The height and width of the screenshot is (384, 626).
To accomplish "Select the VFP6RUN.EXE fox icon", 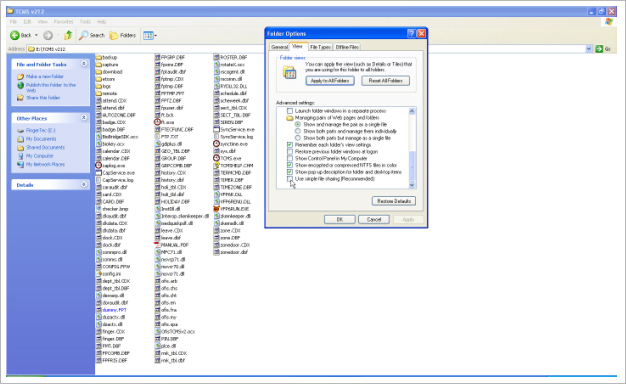I will (216, 209).
